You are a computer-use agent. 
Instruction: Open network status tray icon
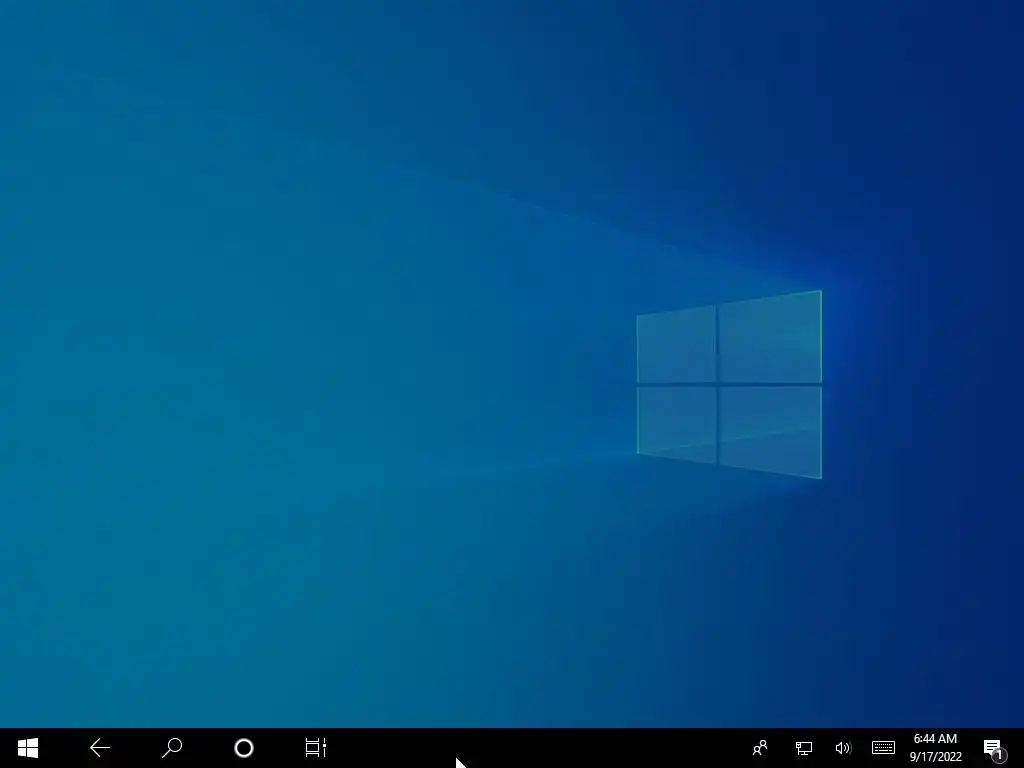coord(803,748)
